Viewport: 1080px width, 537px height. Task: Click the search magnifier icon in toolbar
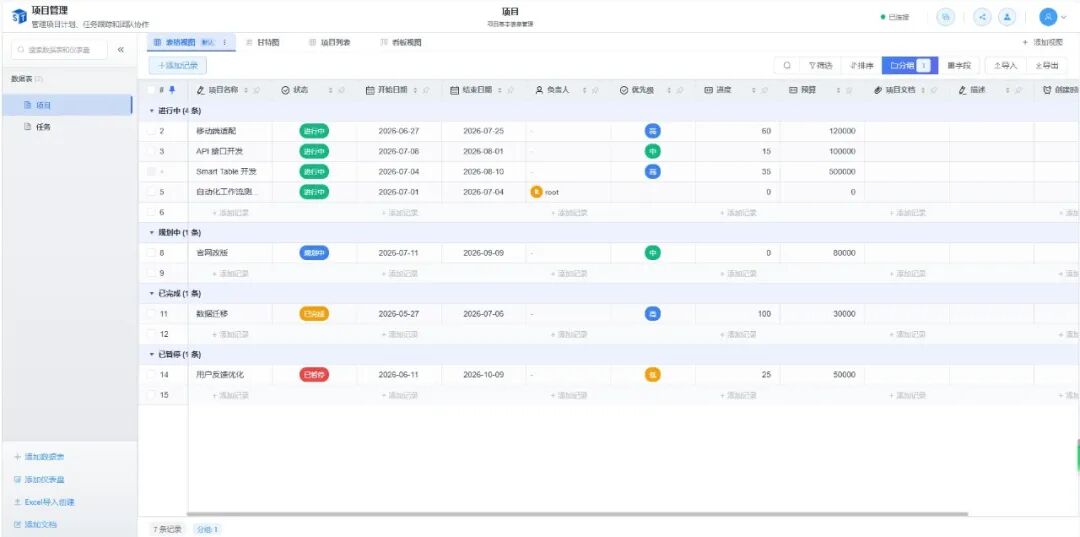pyautogui.click(x=787, y=65)
